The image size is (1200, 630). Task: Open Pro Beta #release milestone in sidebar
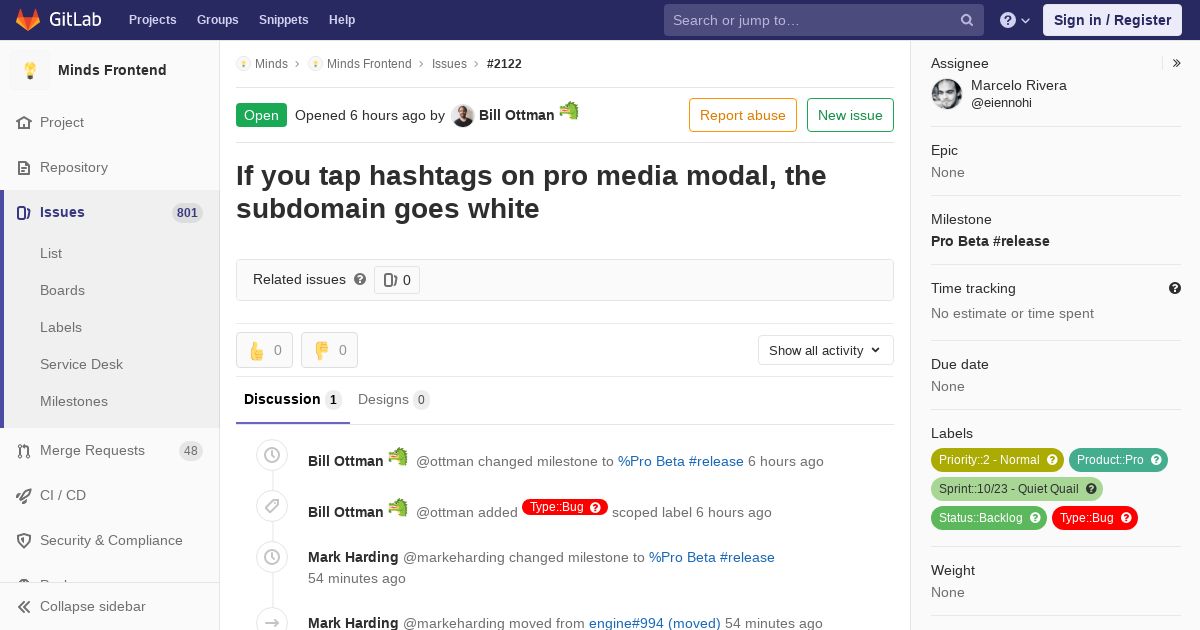[x=990, y=241]
